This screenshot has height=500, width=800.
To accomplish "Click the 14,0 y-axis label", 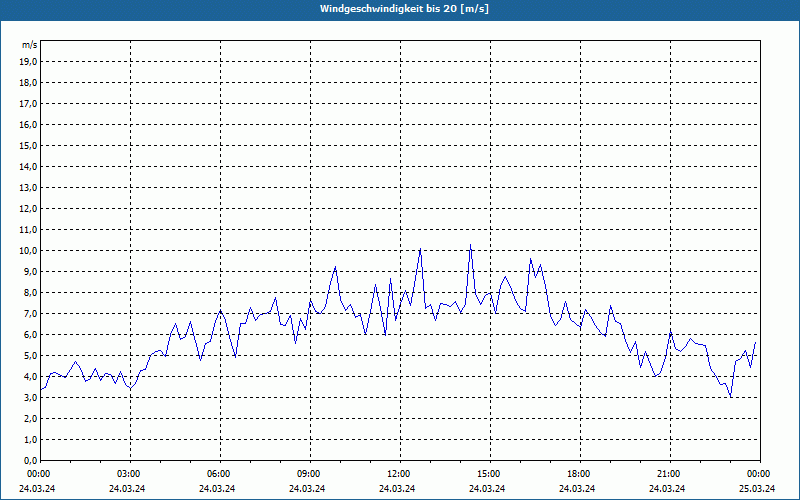I will 29,166.
